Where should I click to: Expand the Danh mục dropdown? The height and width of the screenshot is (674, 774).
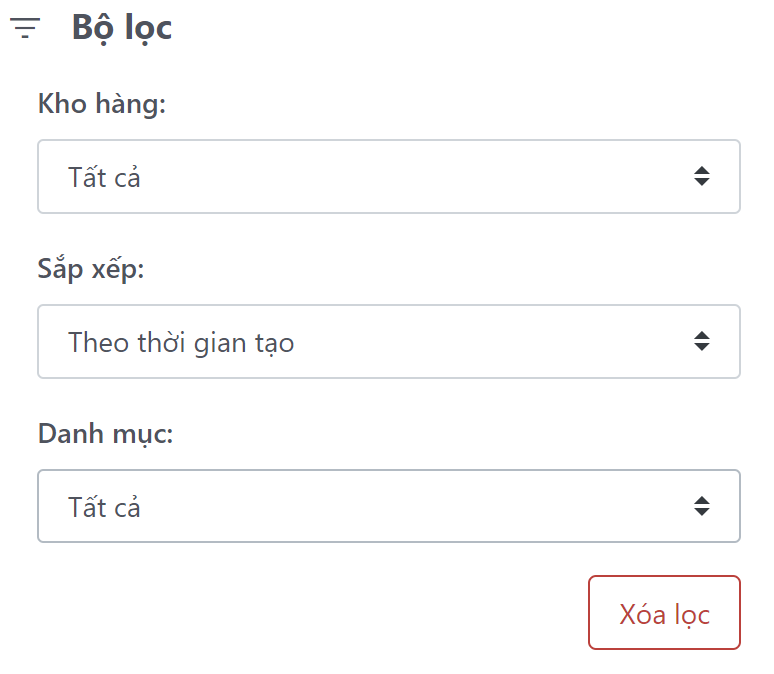[388, 507]
